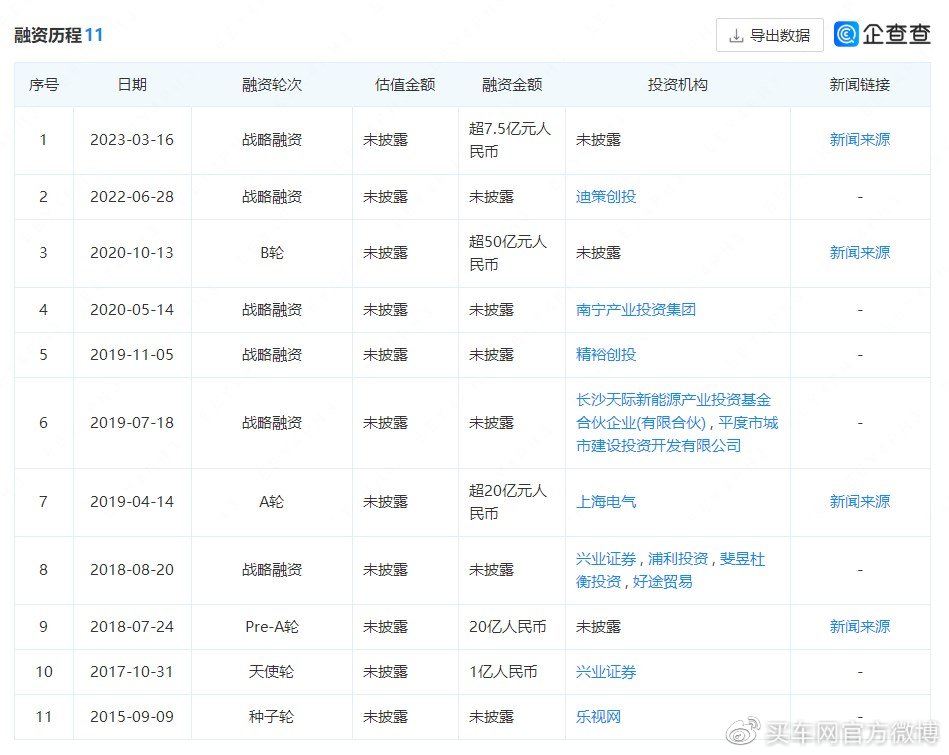Open 兴业证券 link in 2018-08-20 row

[x=606, y=559]
